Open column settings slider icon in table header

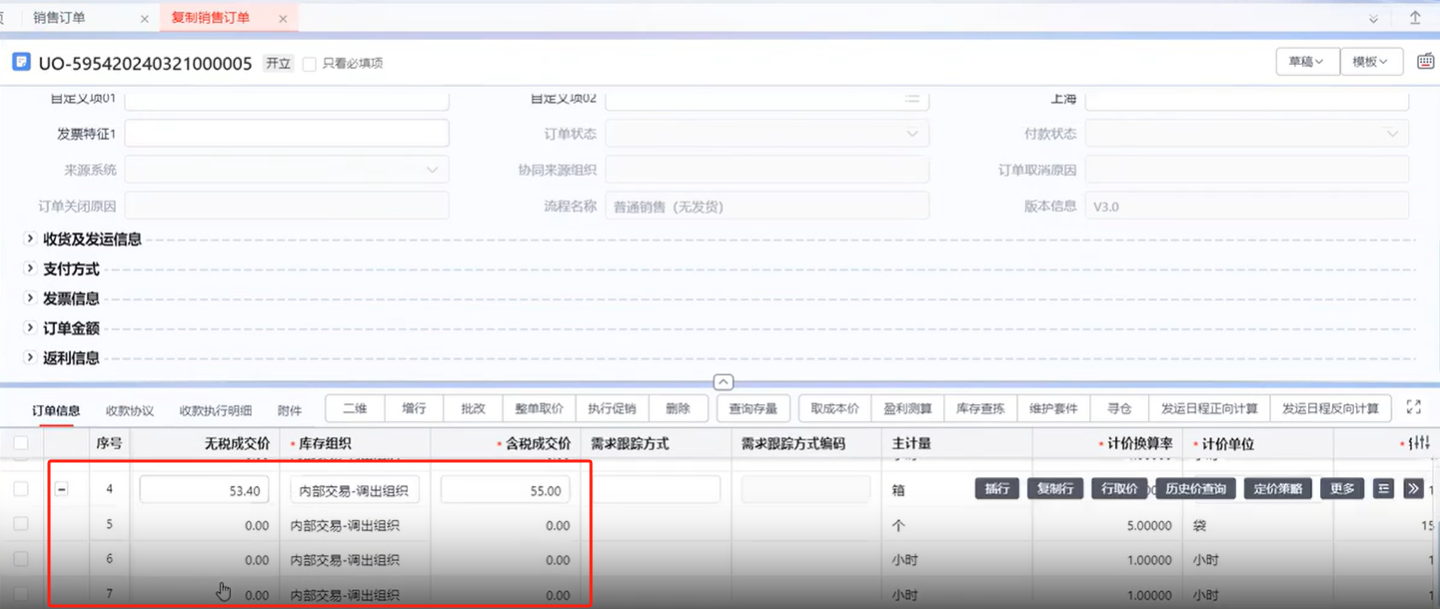(1418, 443)
